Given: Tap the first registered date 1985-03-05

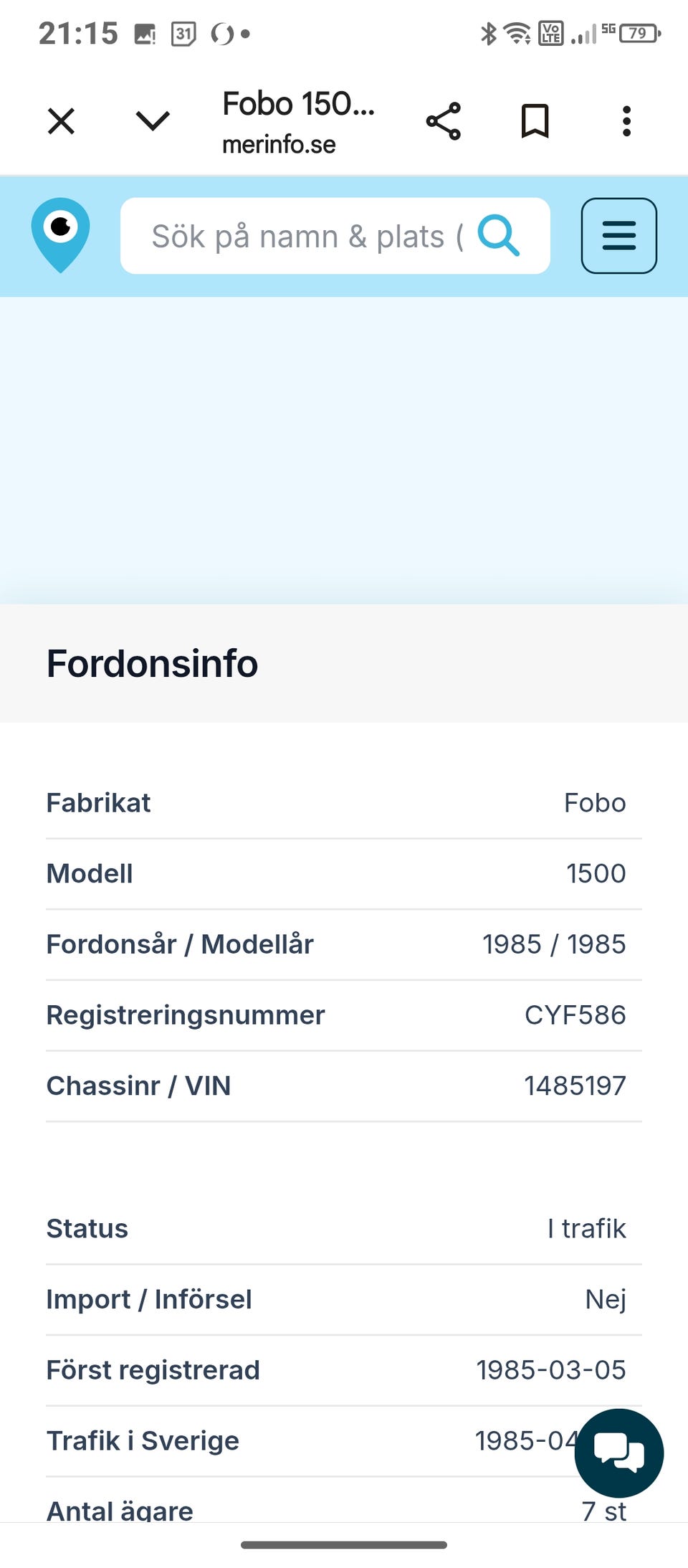Looking at the screenshot, I should [x=550, y=1370].
